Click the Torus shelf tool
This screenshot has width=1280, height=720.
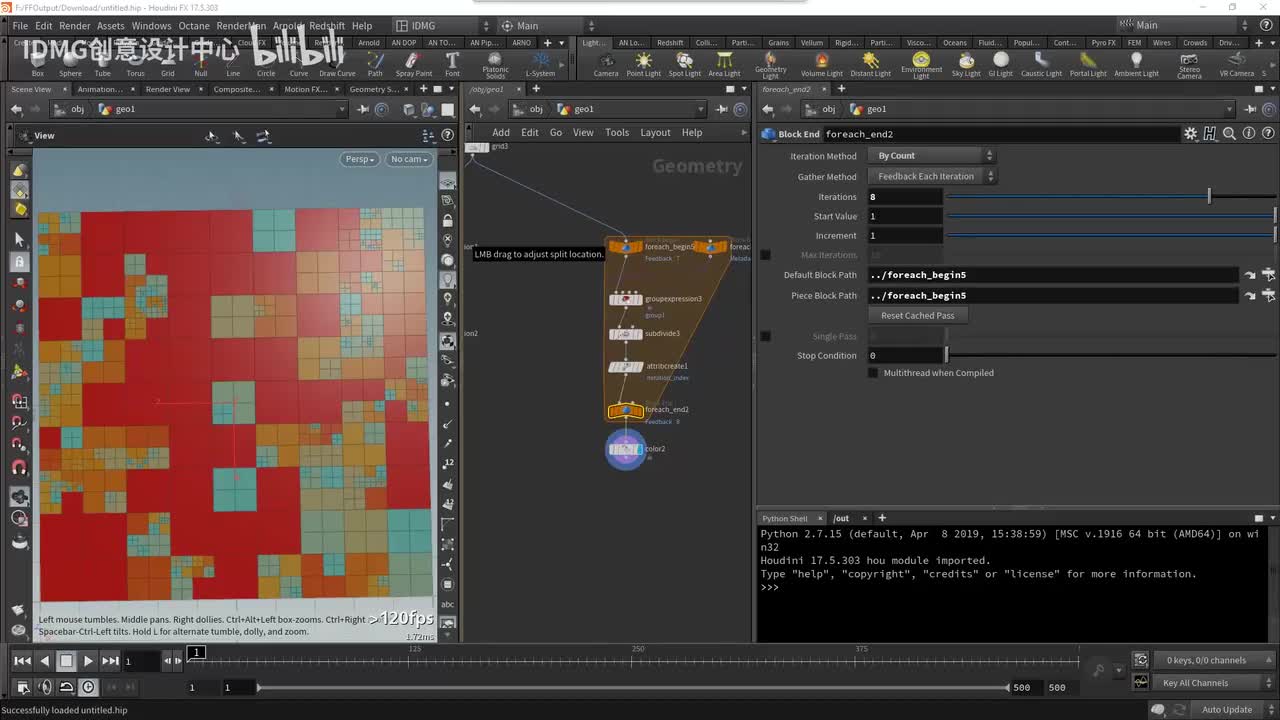135,62
